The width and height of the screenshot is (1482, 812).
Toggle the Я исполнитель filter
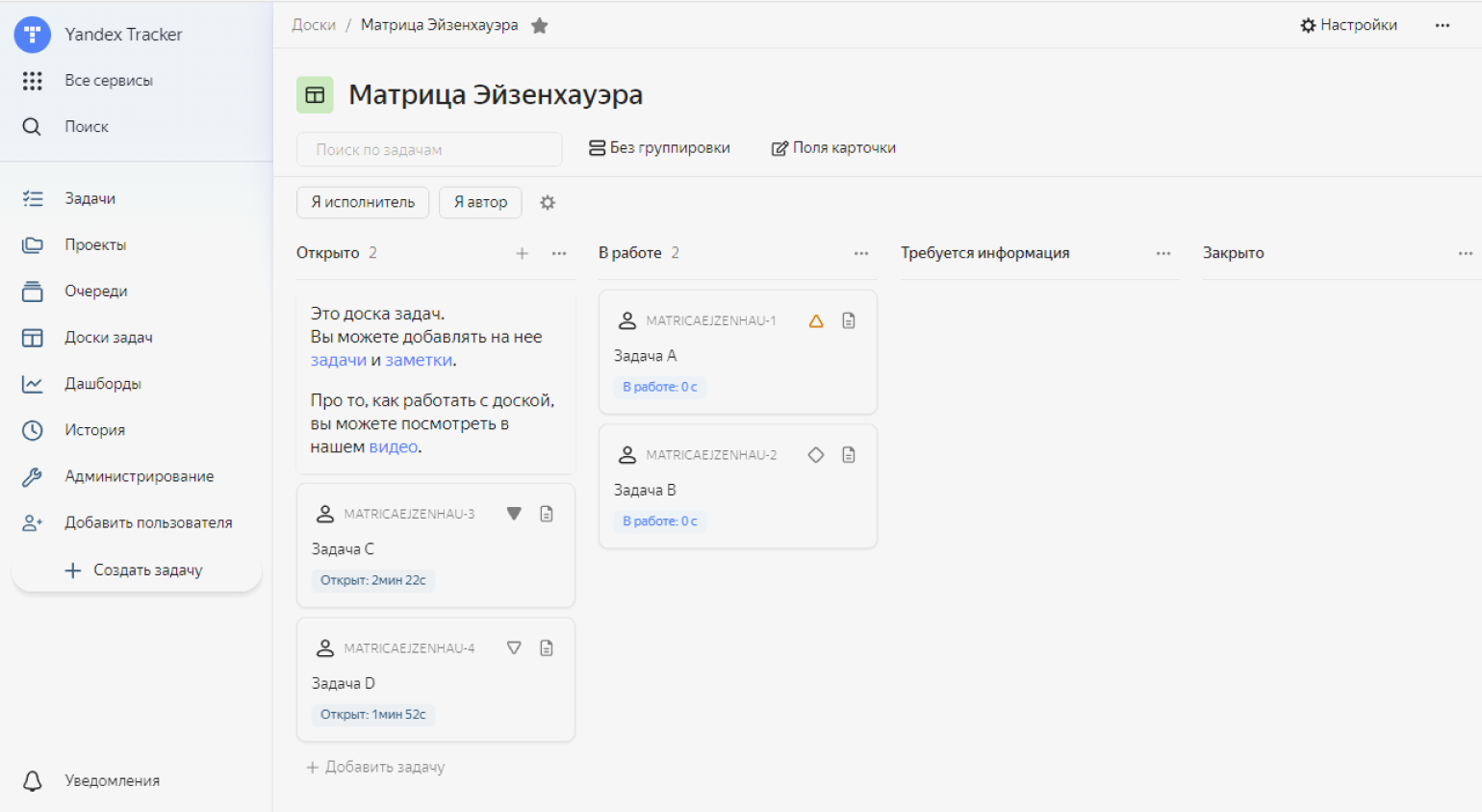click(363, 203)
